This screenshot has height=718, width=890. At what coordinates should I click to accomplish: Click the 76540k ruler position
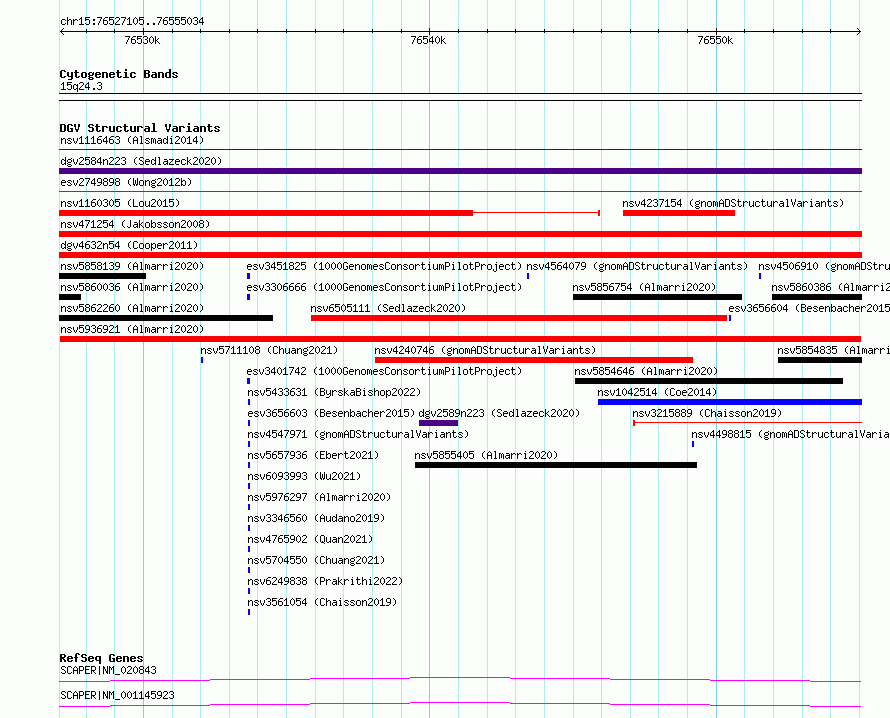tap(429, 40)
